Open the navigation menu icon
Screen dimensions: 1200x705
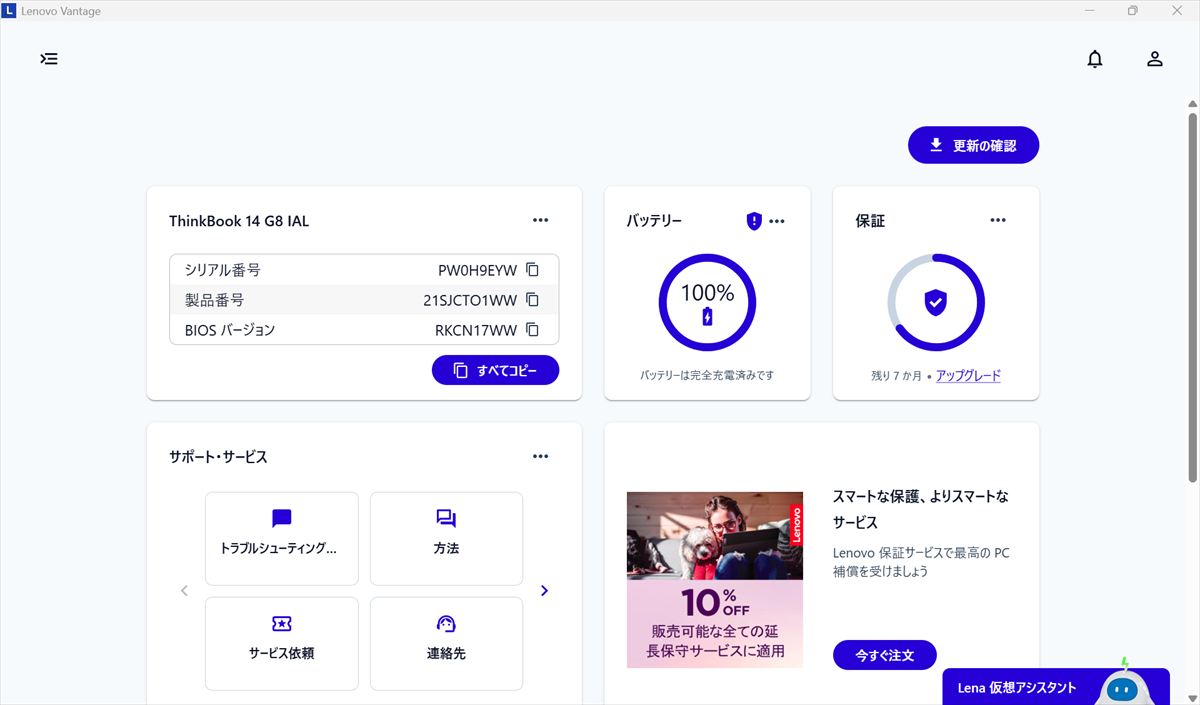click(49, 59)
